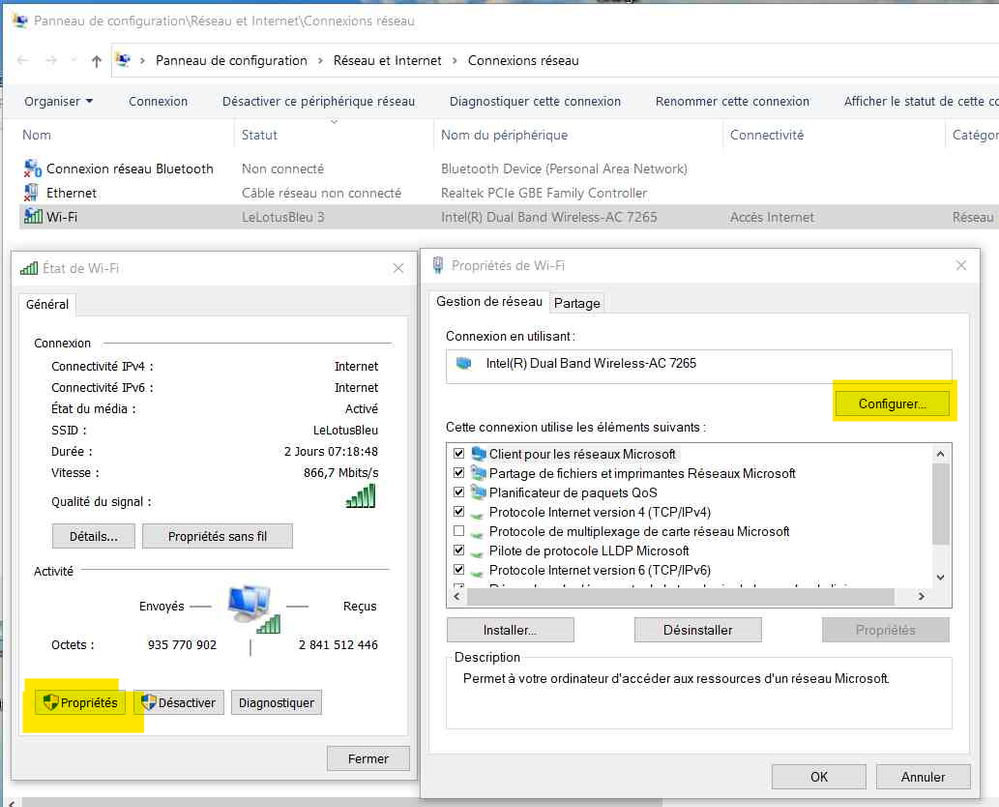Click Désactiver ce périphérique réseau toolbar item

pos(318,101)
